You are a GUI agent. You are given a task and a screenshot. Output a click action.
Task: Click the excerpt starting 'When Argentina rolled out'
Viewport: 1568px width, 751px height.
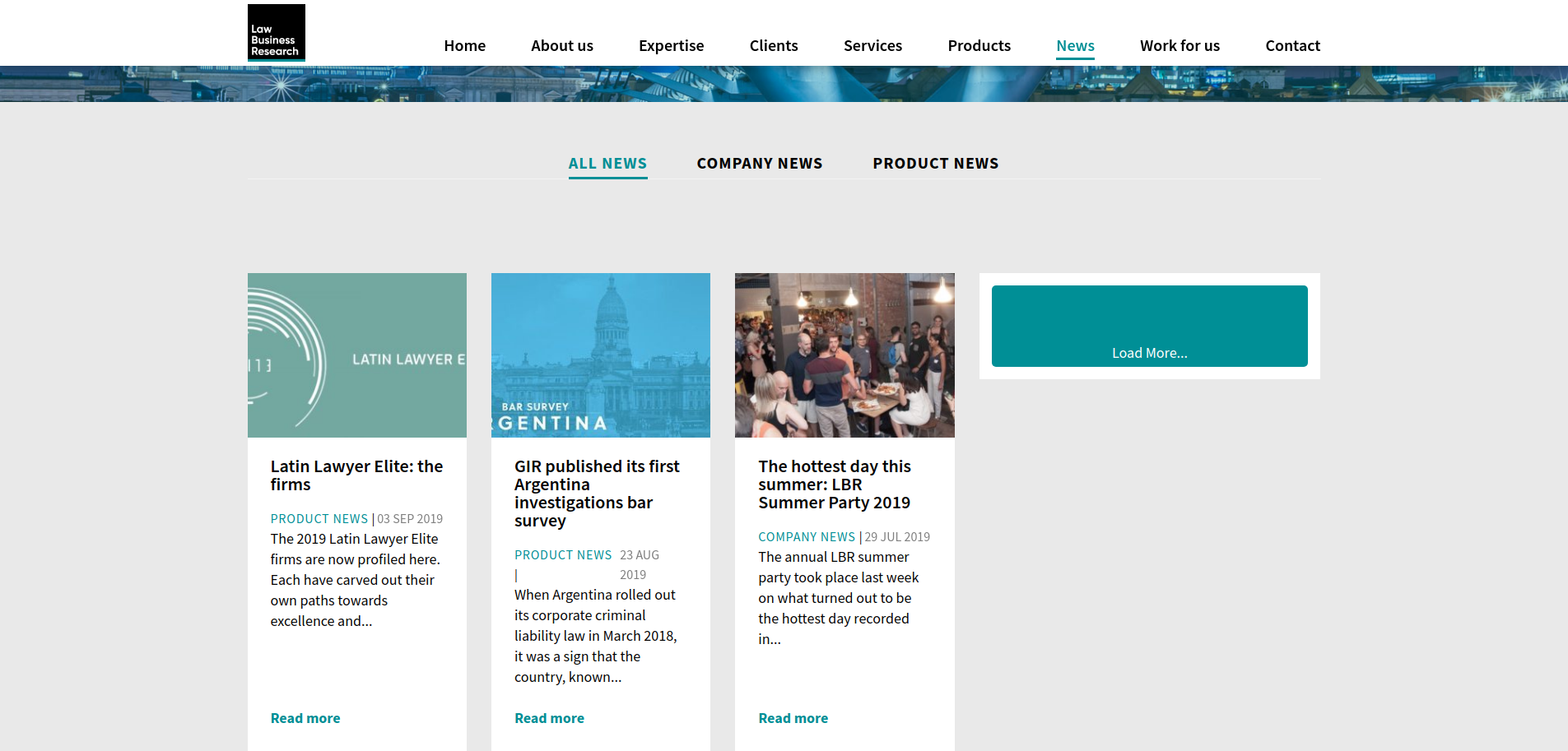[x=596, y=636]
